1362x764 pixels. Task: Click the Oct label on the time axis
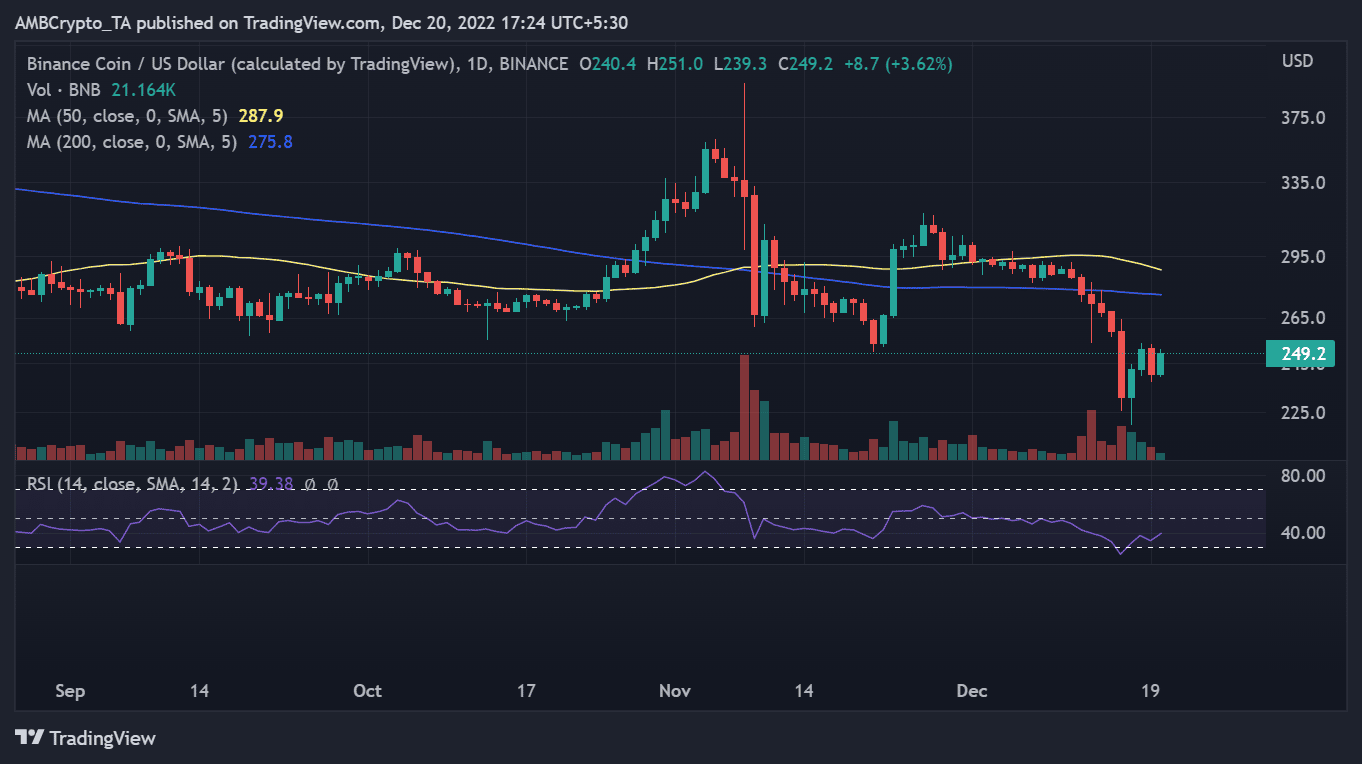(x=368, y=691)
